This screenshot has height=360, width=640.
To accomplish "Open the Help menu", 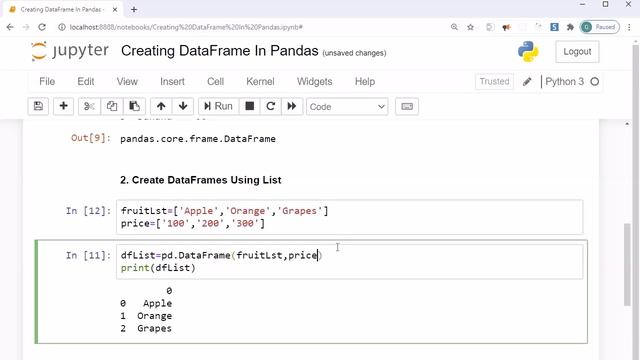I will (x=364, y=82).
